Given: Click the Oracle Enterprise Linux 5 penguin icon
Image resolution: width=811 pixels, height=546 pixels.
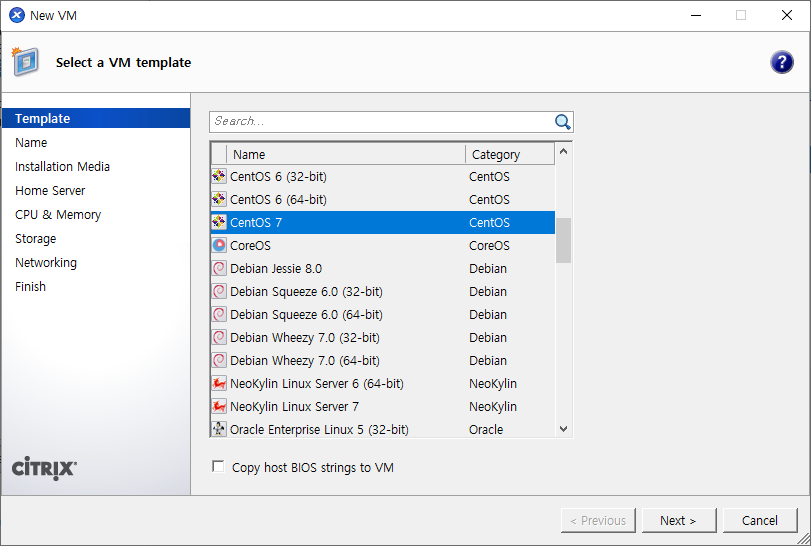Looking at the screenshot, I should point(219,429).
